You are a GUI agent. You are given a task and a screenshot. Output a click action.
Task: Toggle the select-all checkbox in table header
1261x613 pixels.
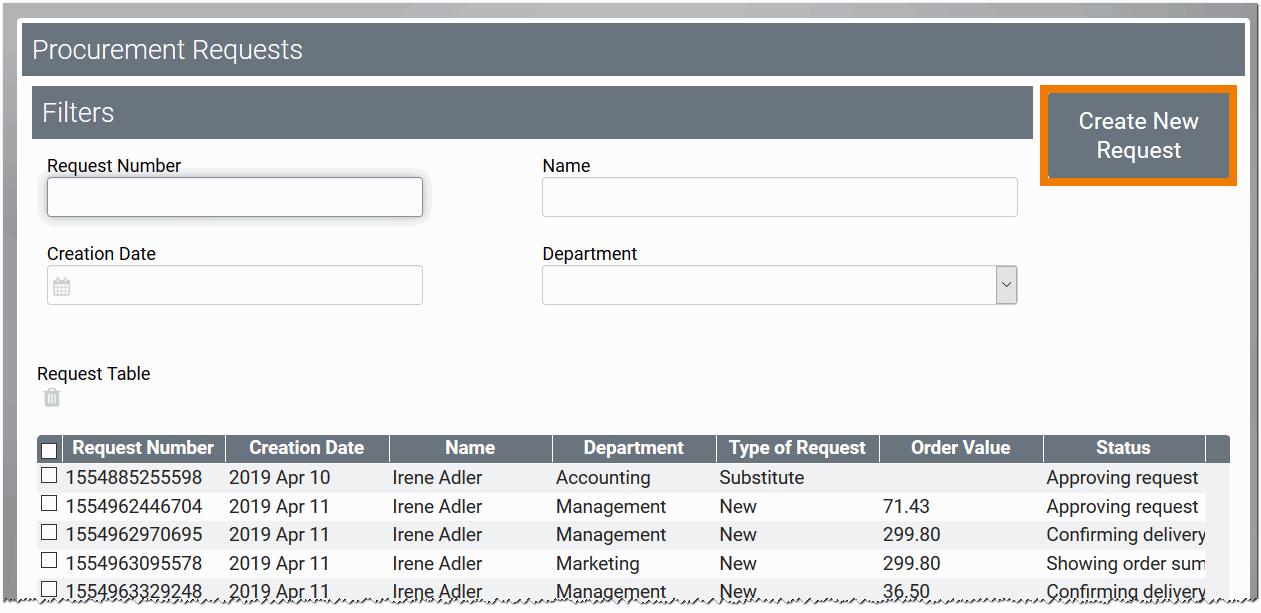pos(49,450)
